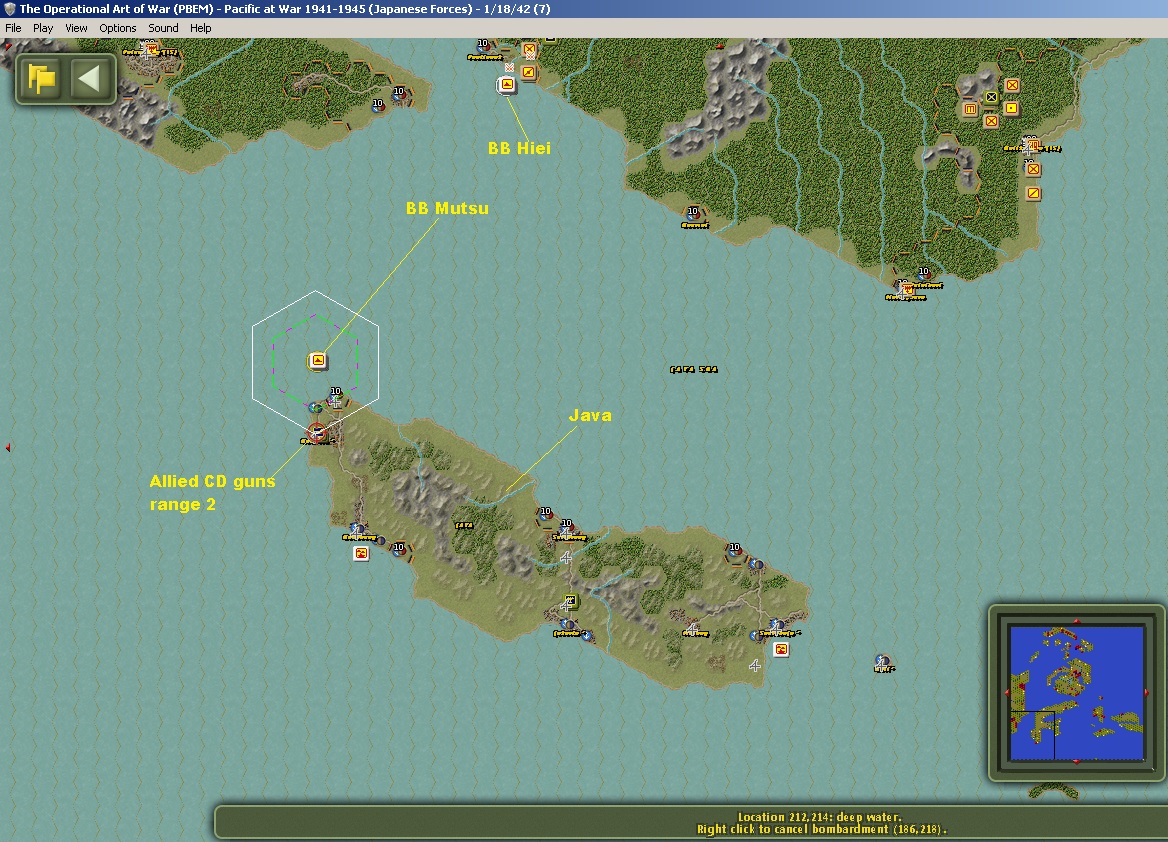Click the airfield cross icon in southeast Java

pyautogui.click(x=755, y=665)
